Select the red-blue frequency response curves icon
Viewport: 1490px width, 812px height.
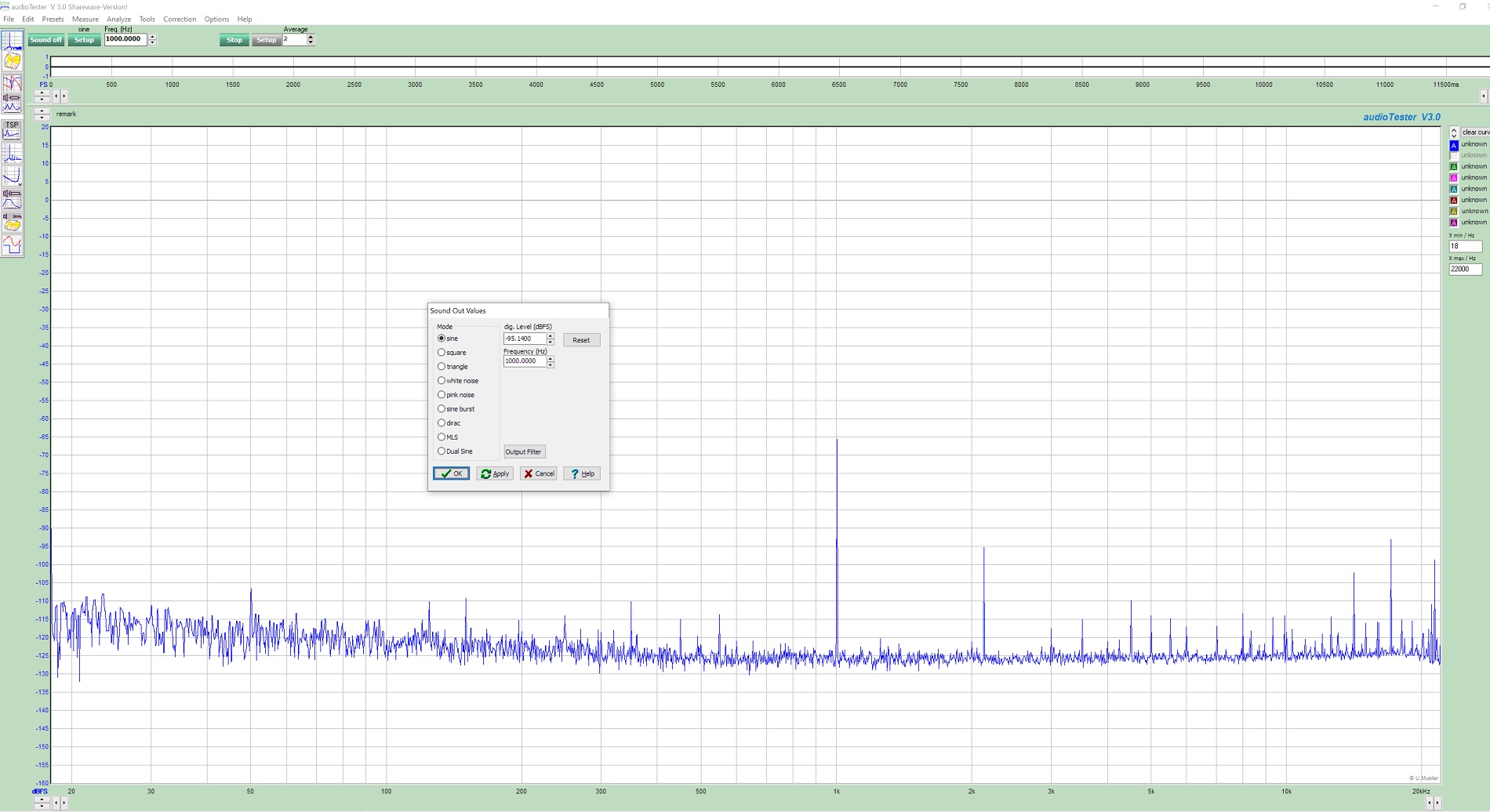click(12, 82)
